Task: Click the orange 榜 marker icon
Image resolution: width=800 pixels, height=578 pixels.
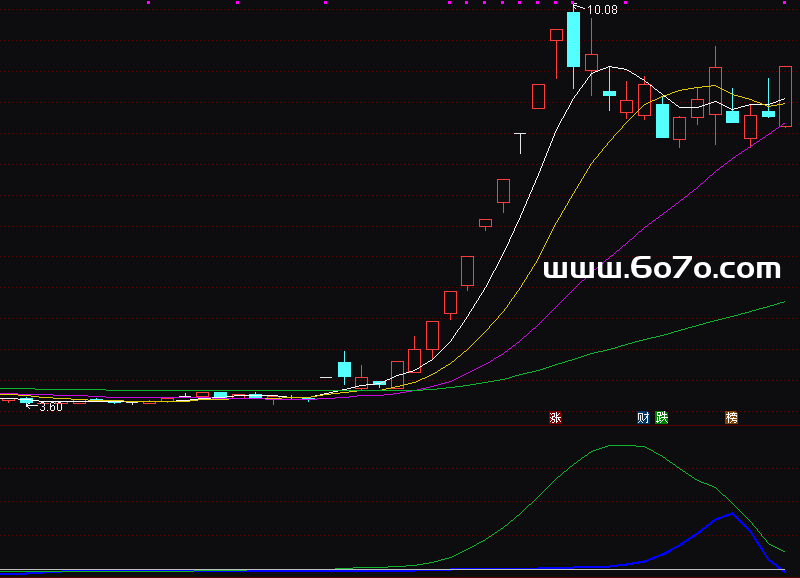Action: (732, 418)
